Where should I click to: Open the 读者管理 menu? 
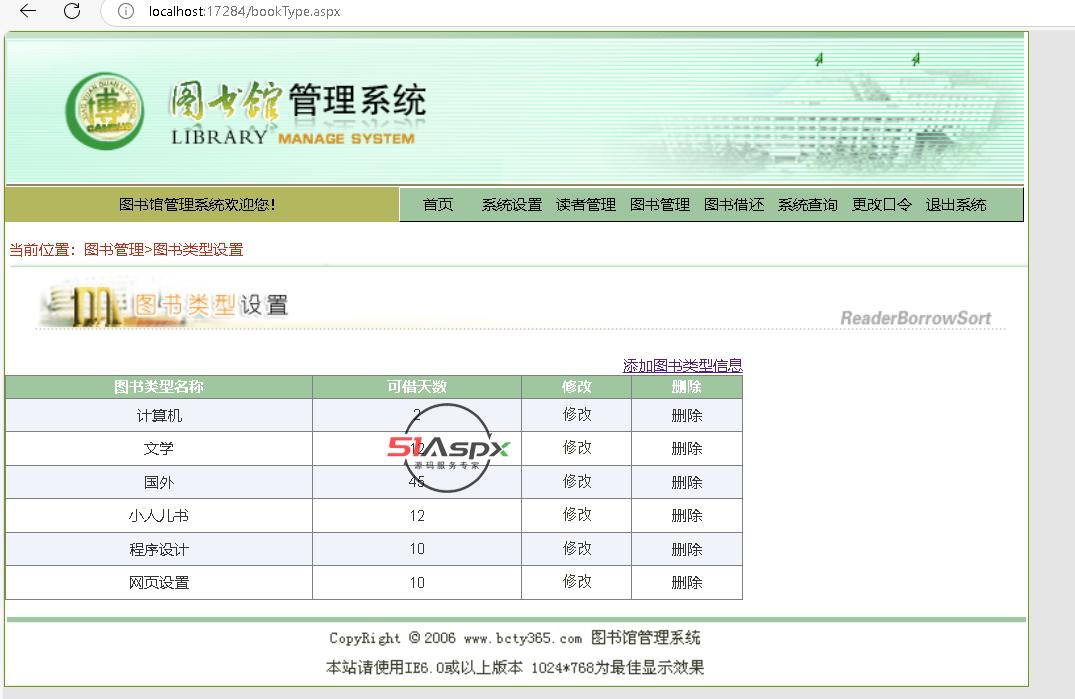[585, 205]
